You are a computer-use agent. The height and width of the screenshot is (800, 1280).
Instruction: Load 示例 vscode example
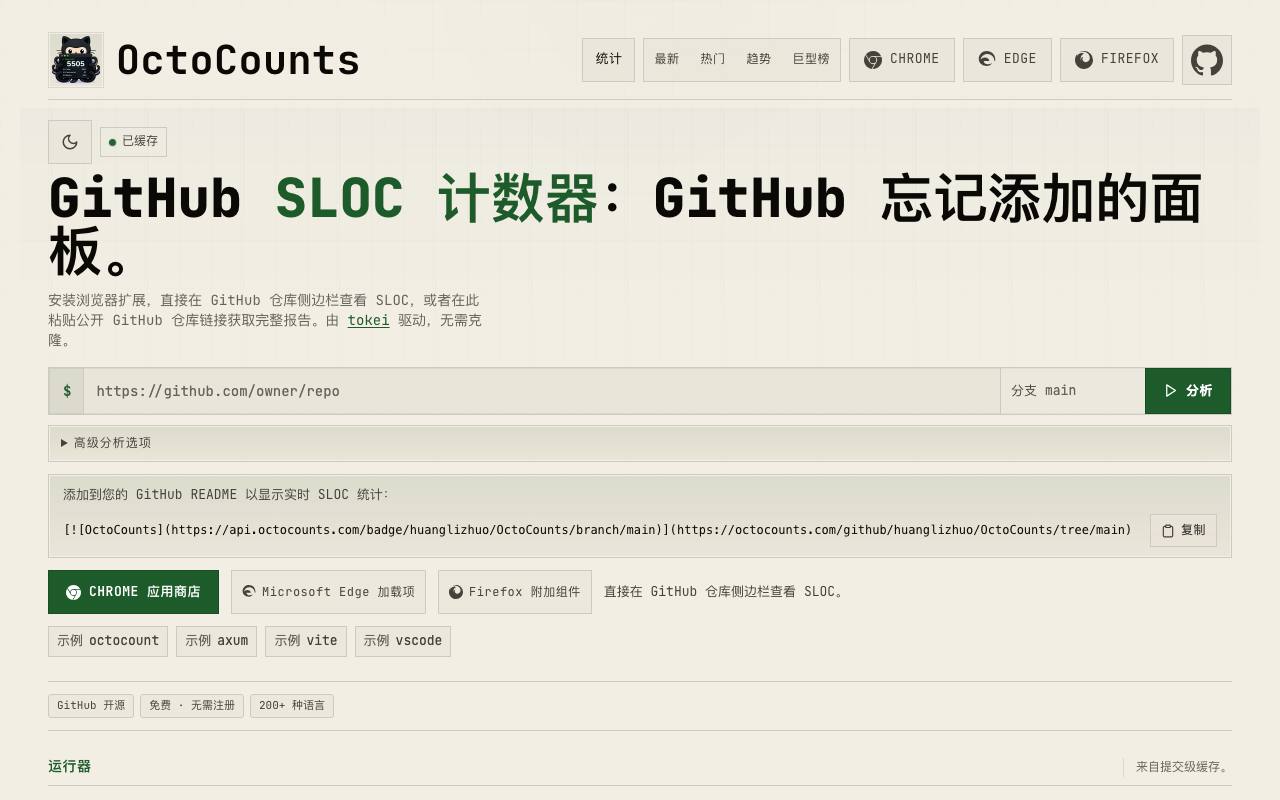(x=403, y=641)
